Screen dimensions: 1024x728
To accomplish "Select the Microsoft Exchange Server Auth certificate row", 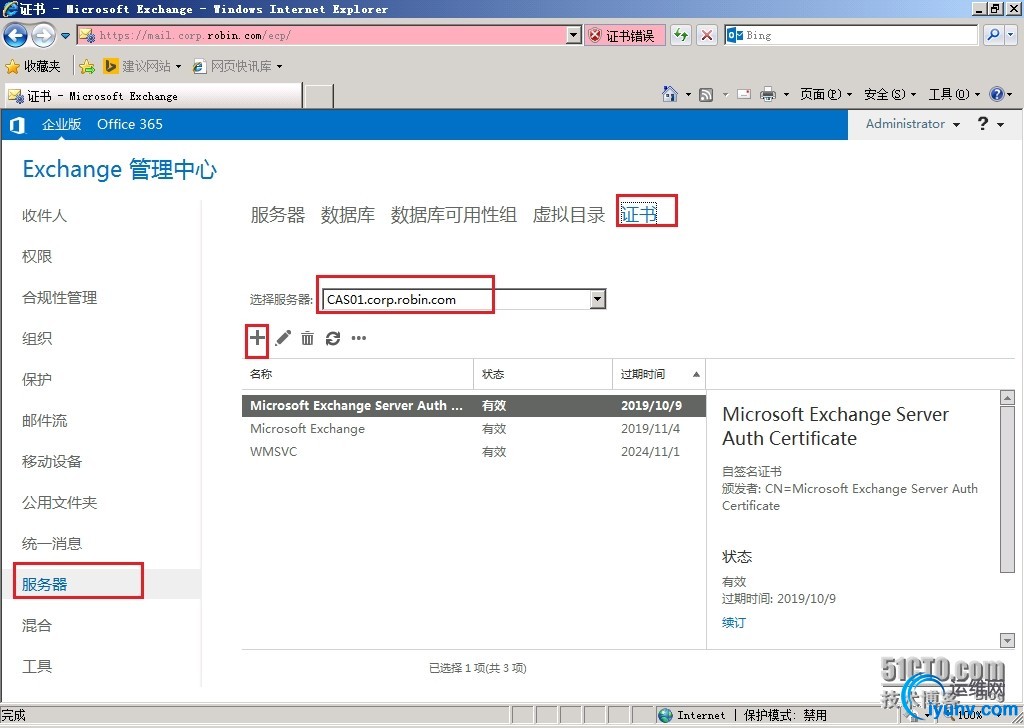I will point(473,405).
